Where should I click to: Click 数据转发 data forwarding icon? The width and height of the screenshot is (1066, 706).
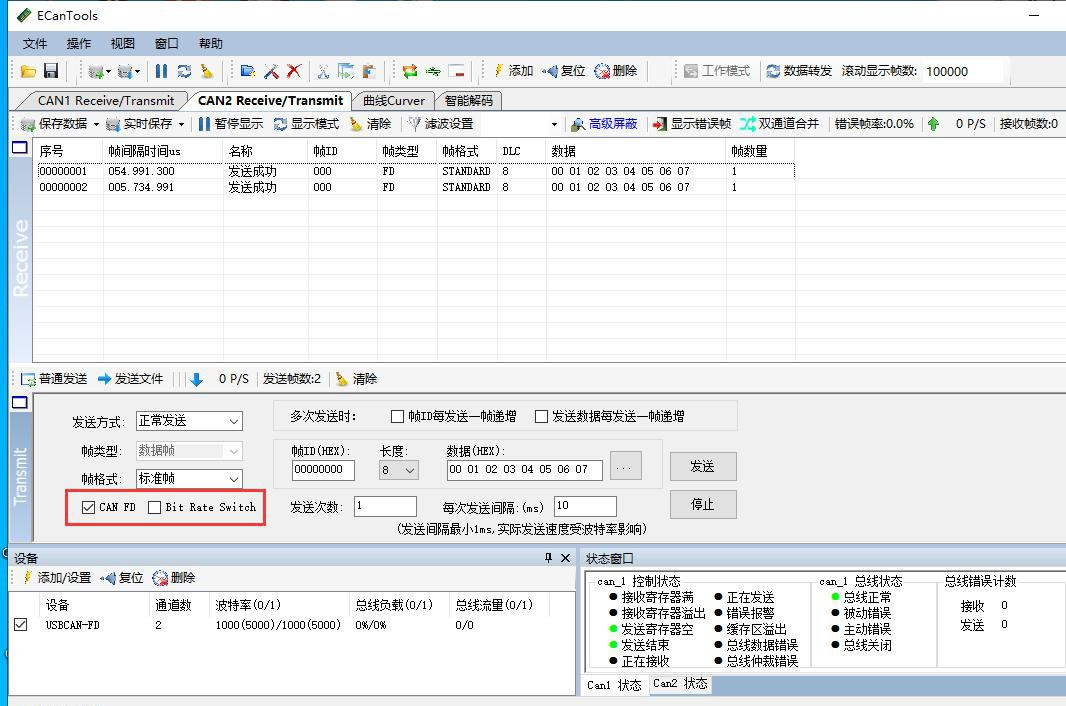tap(799, 71)
